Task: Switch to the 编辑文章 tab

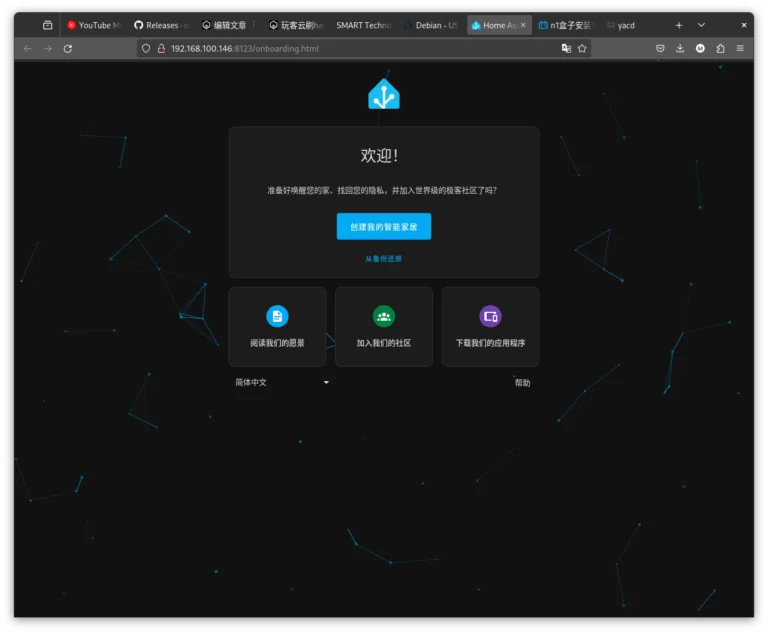Action: click(x=229, y=25)
